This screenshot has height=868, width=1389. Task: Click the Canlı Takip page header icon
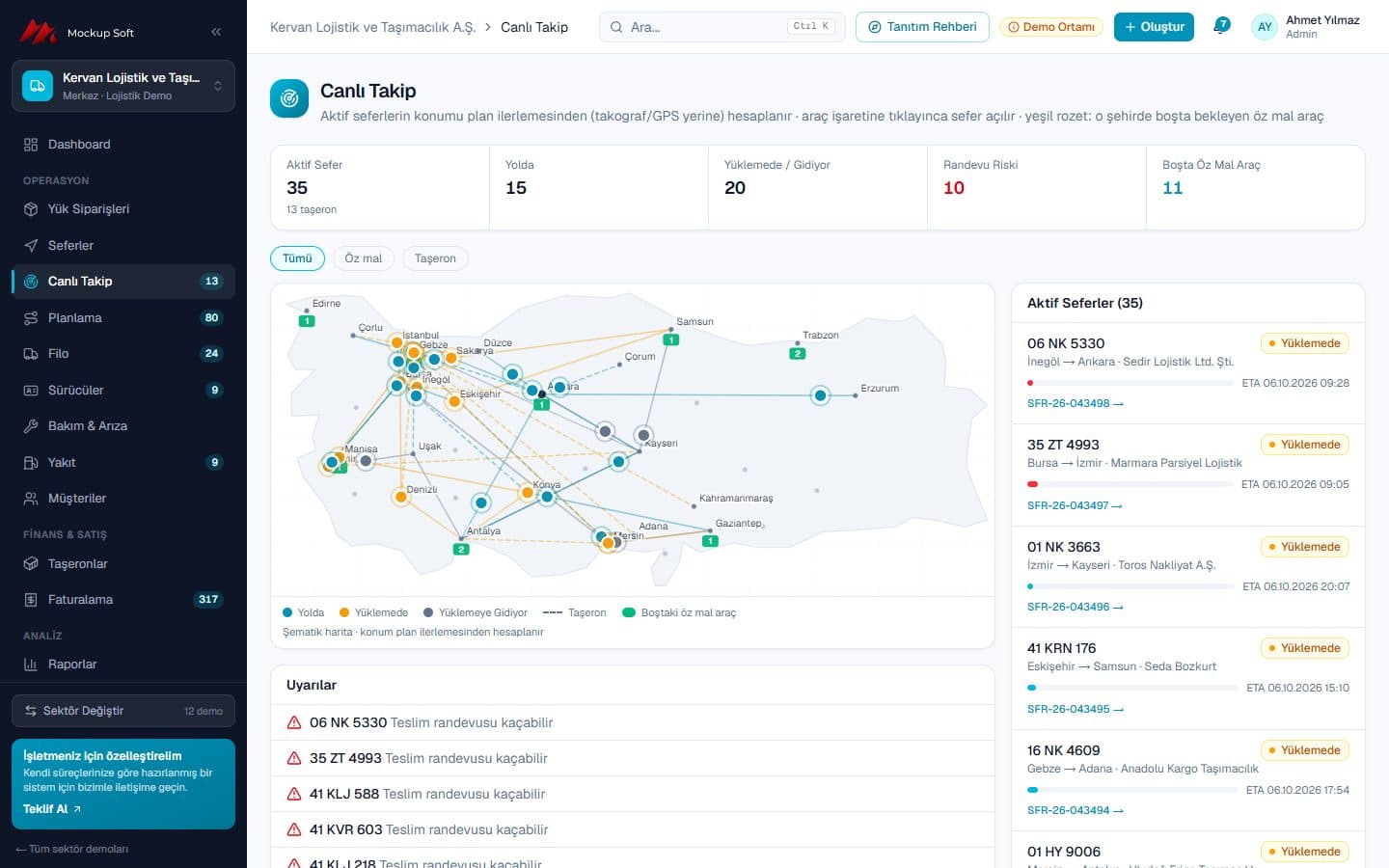289,98
